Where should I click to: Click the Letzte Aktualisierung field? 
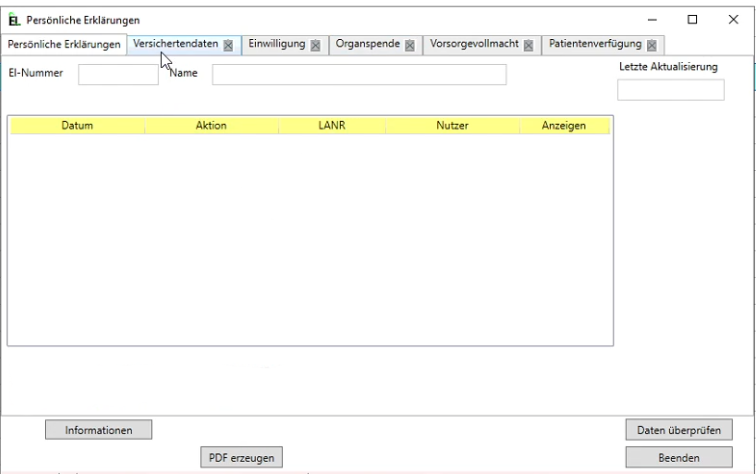tap(670, 90)
